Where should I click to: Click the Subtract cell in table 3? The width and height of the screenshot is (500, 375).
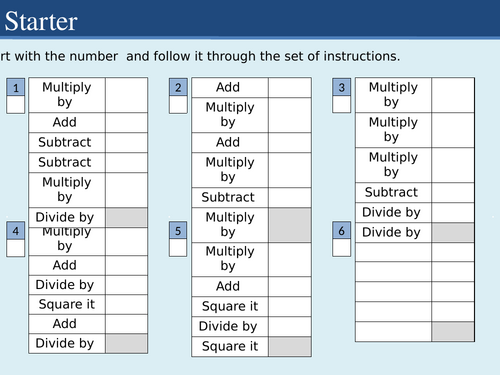(x=393, y=192)
